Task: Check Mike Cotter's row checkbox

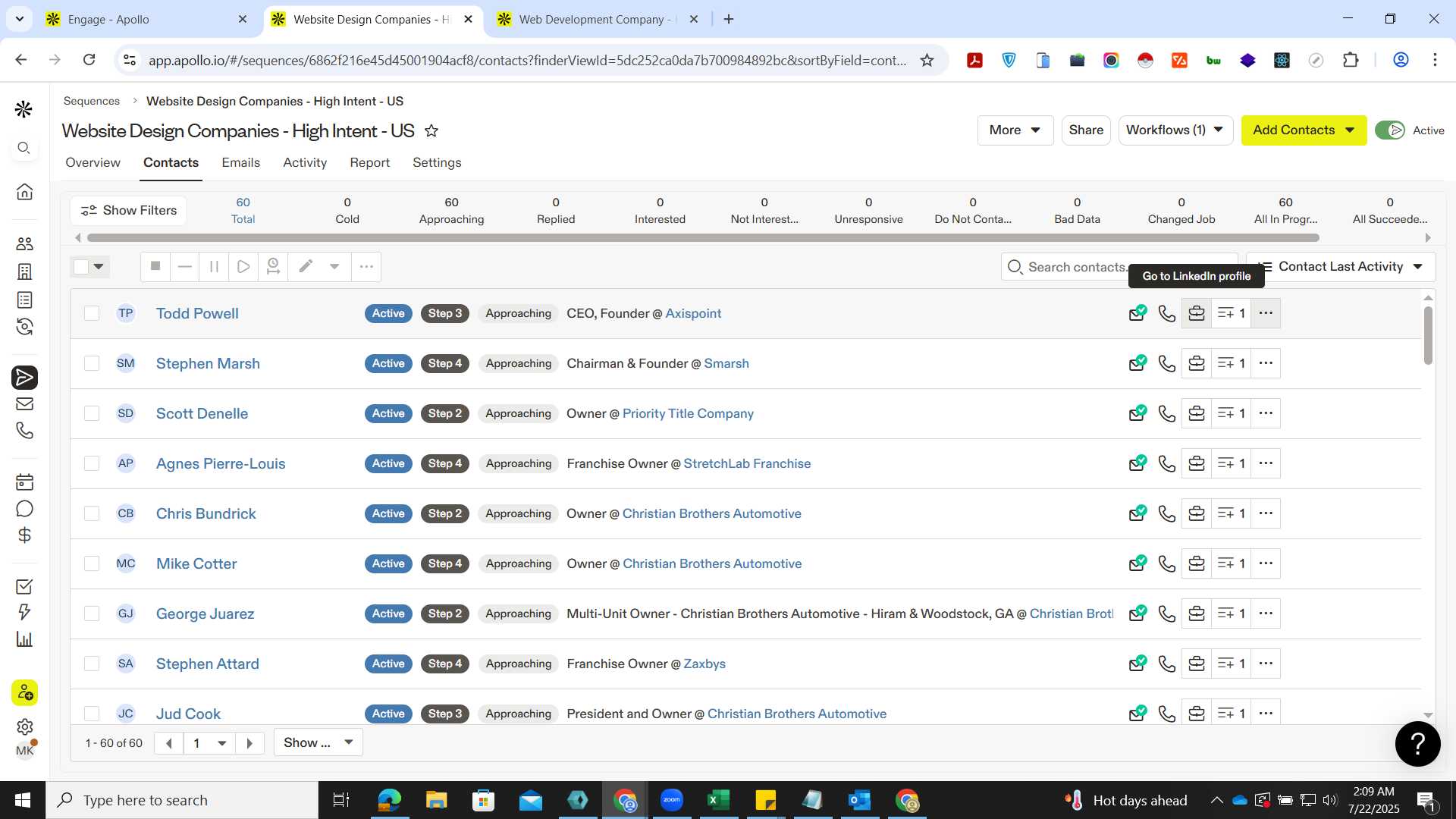Action: (92, 563)
